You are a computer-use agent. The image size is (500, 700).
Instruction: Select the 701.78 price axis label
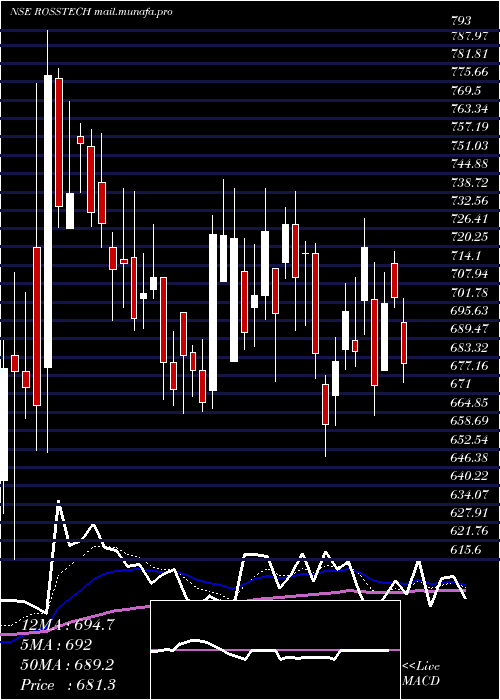tap(470, 292)
